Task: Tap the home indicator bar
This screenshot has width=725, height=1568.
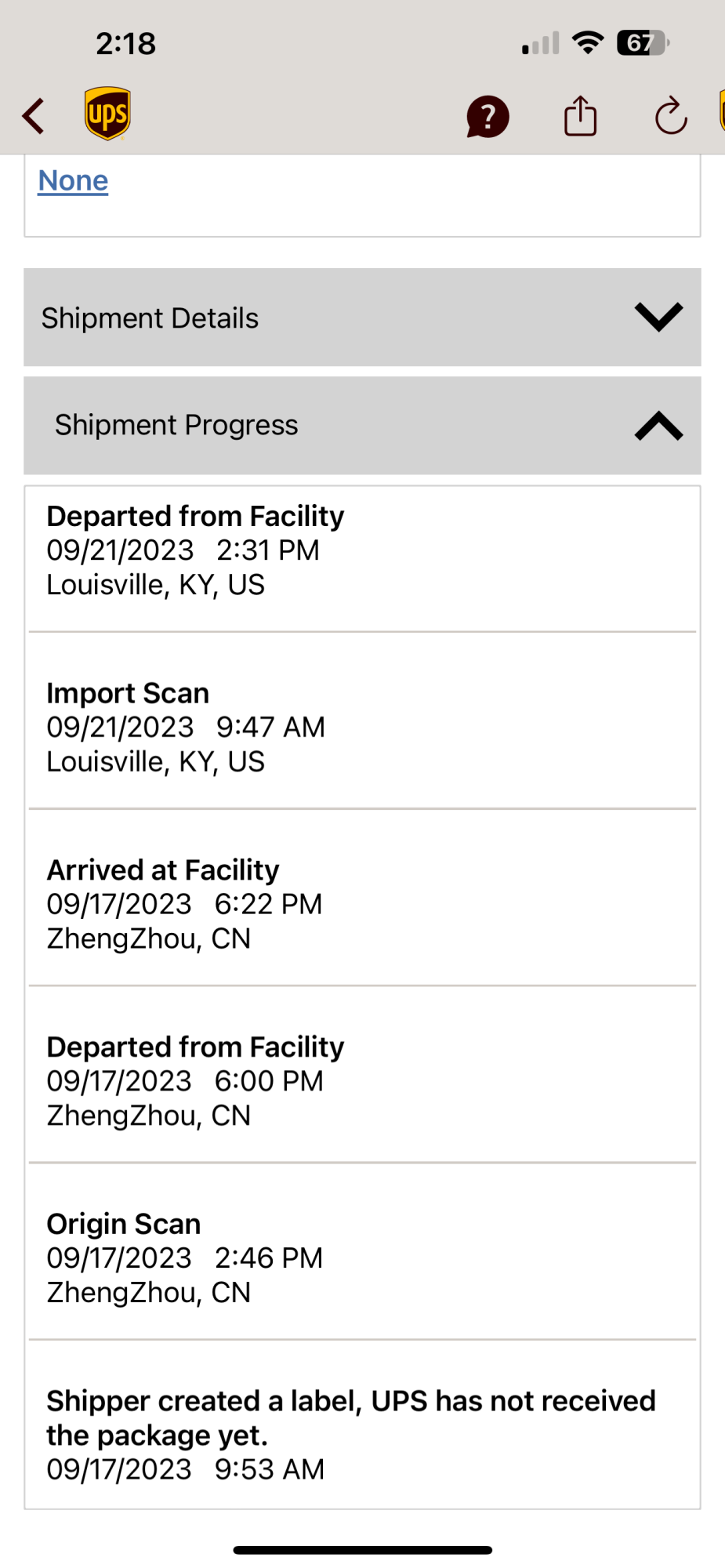Action: (362, 1549)
